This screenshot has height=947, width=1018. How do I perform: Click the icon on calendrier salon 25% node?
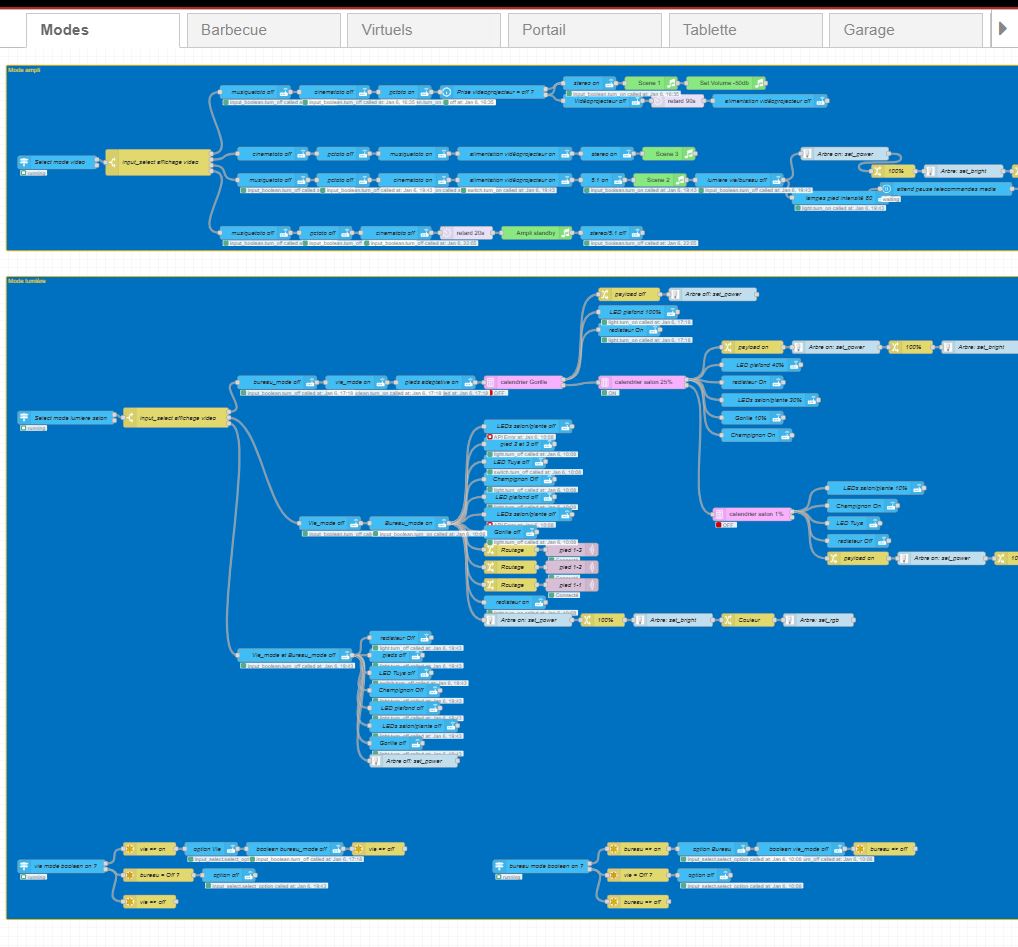(x=604, y=382)
